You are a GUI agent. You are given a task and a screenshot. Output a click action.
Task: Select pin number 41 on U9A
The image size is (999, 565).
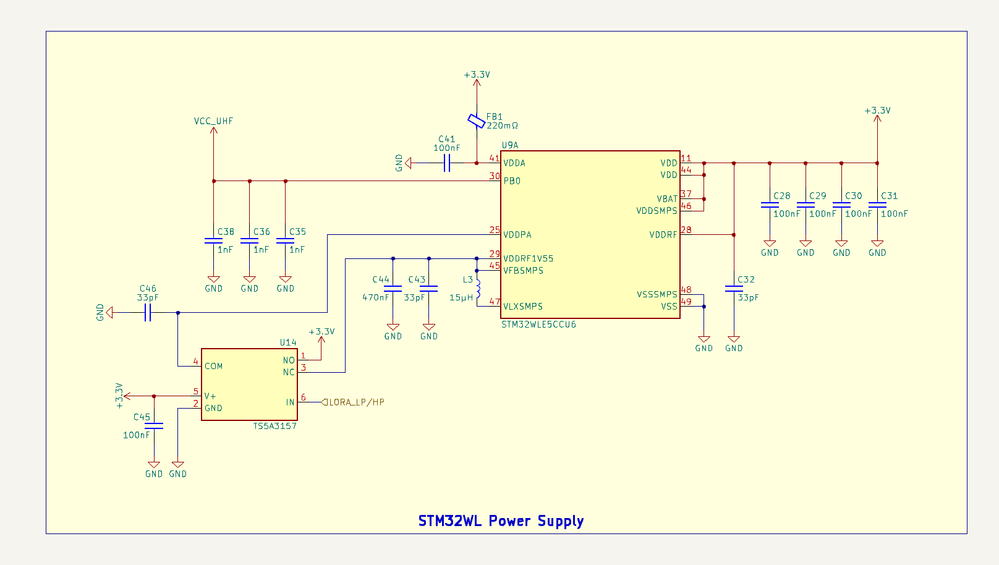(494, 158)
